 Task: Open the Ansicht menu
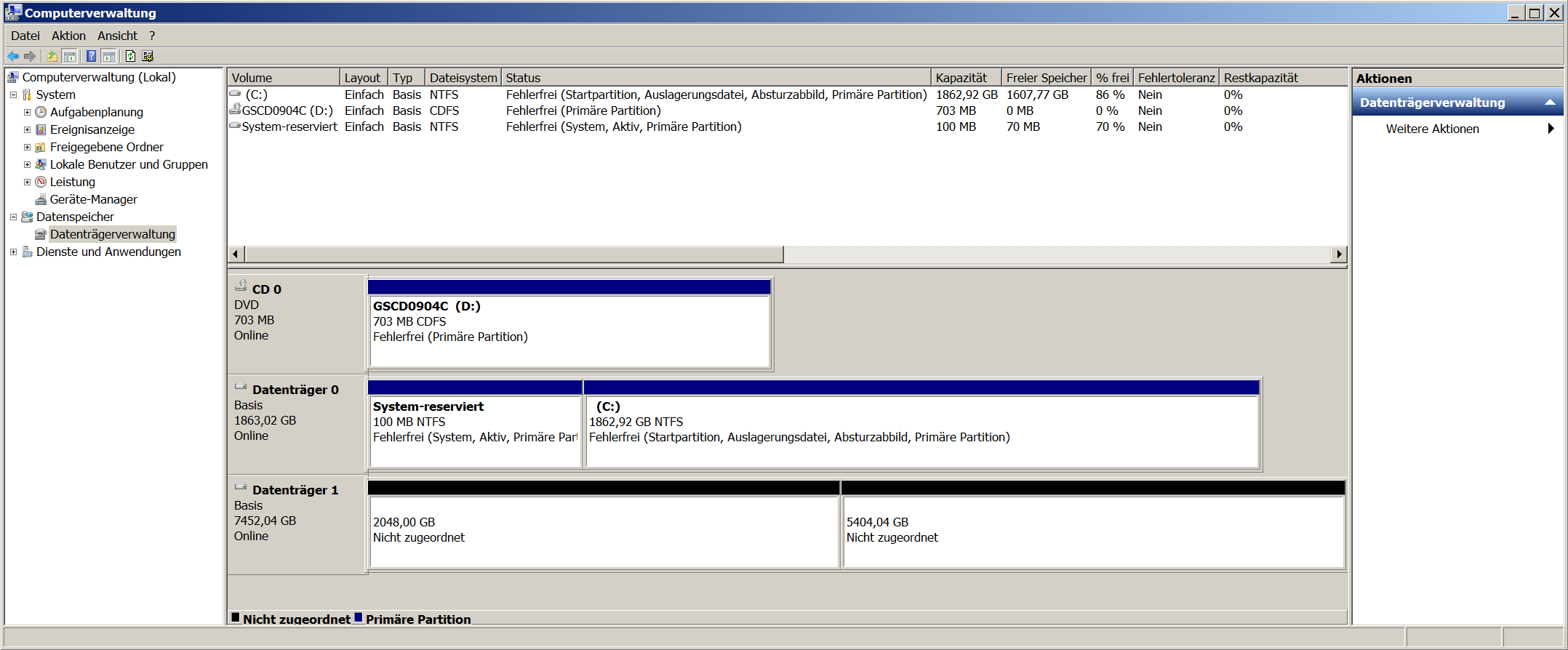tap(117, 36)
